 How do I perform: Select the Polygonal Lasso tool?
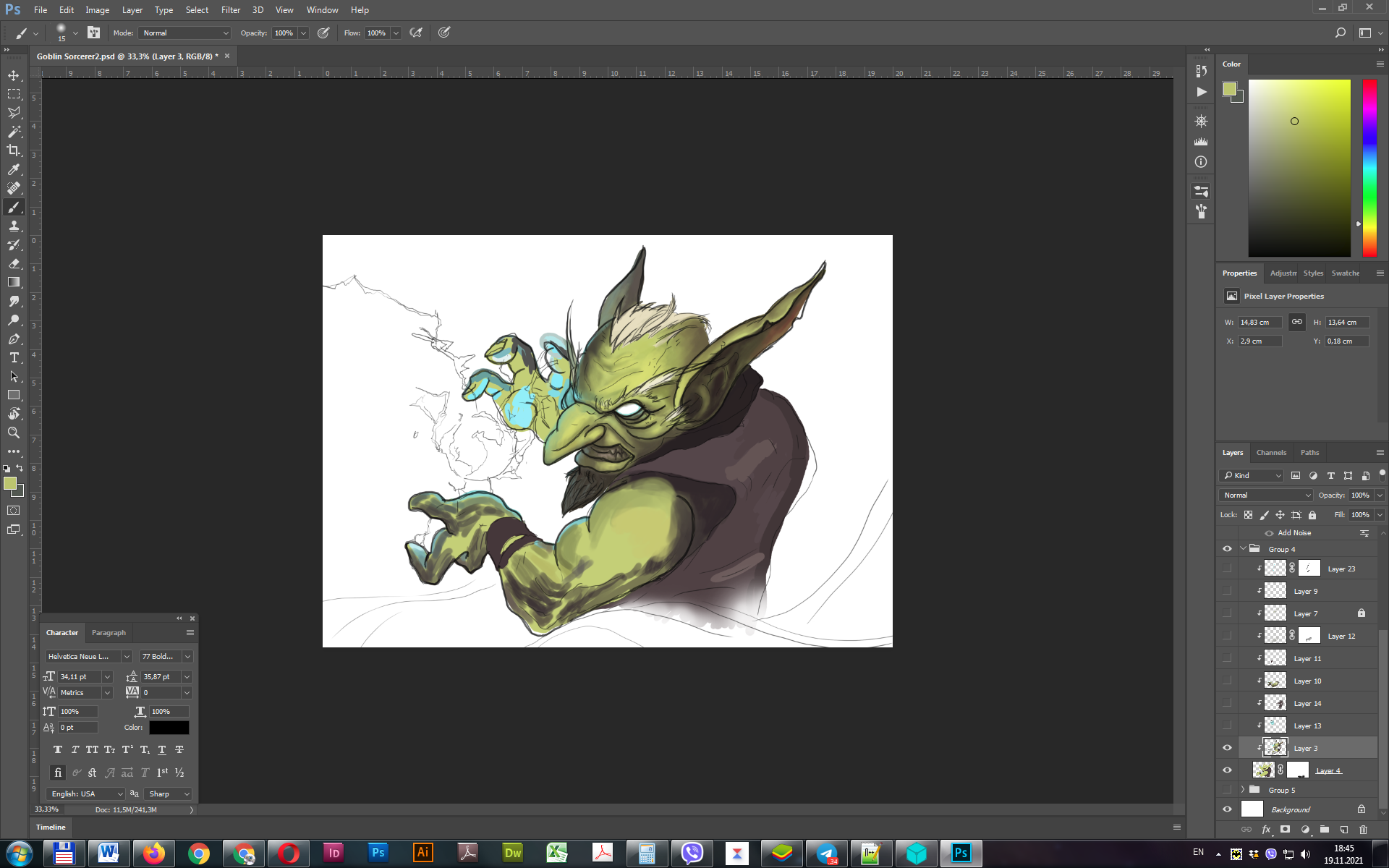tap(14, 113)
